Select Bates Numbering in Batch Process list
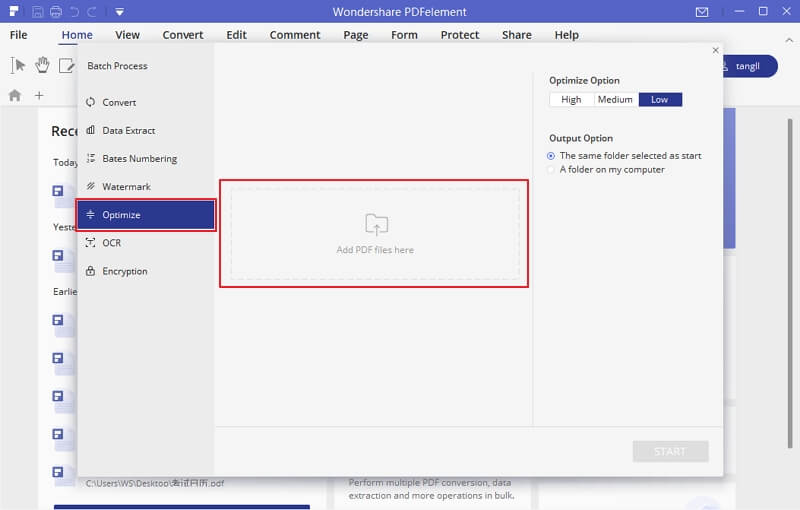This screenshot has height=510, width=800. click(146, 159)
